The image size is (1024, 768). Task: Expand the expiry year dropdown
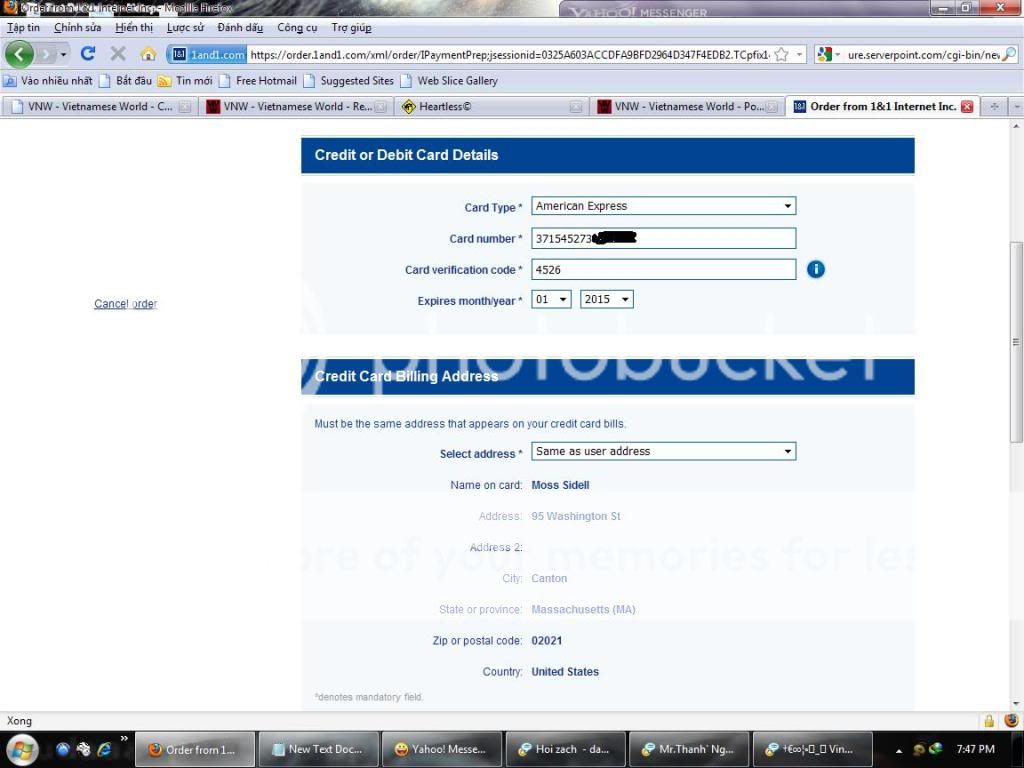(606, 299)
